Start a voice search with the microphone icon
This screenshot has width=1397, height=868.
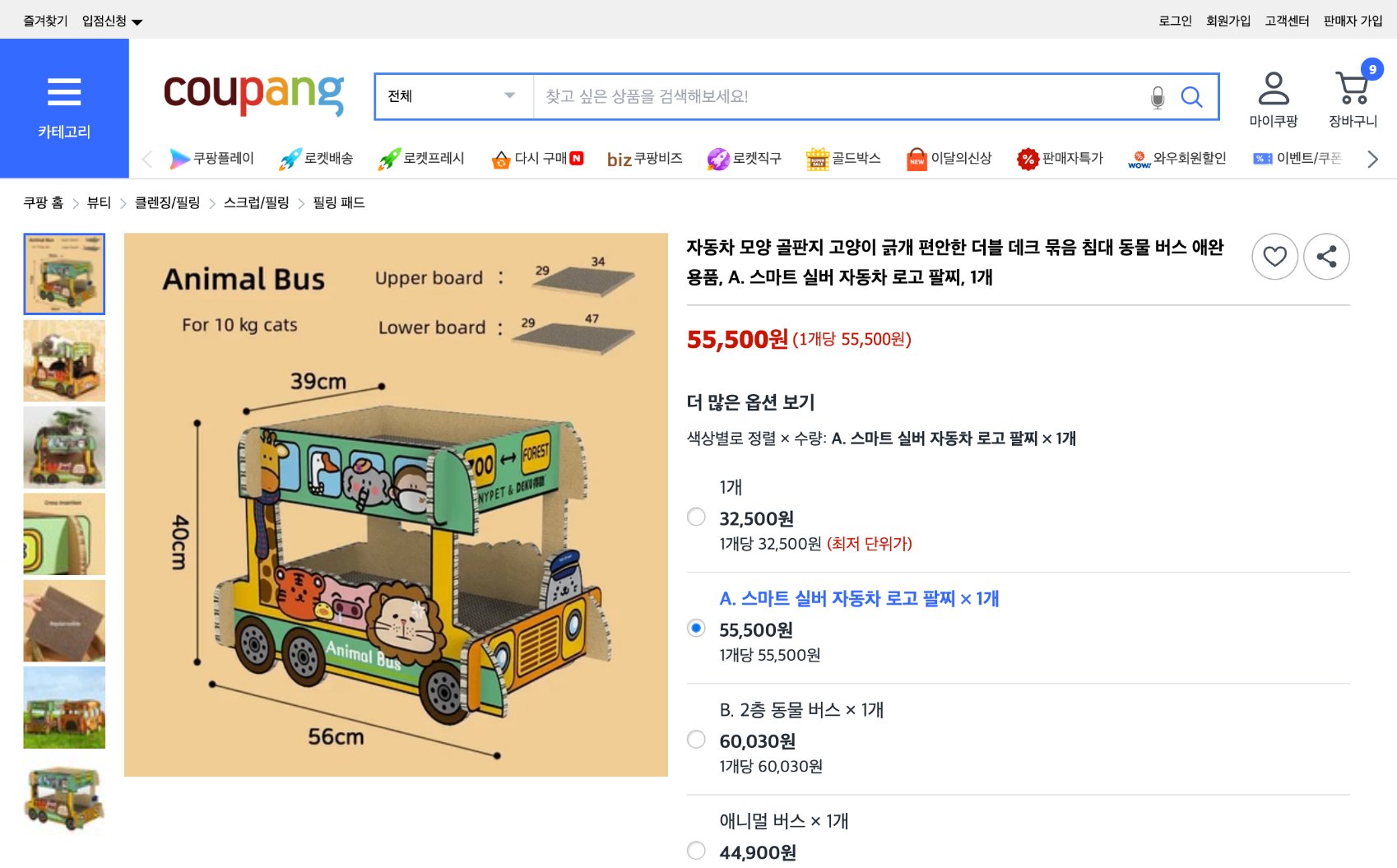1158,96
